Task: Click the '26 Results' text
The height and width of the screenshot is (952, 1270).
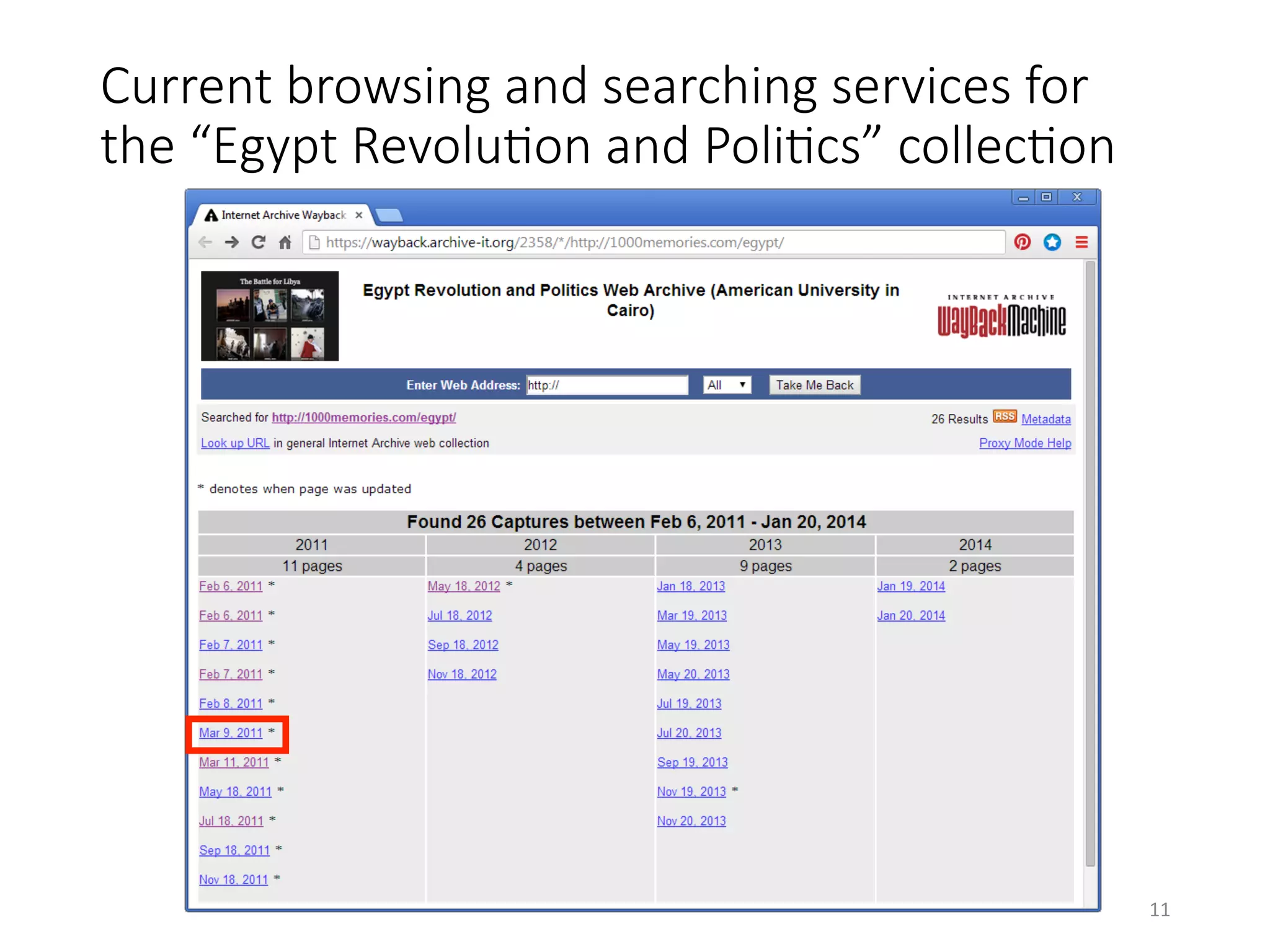Action: [959, 419]
